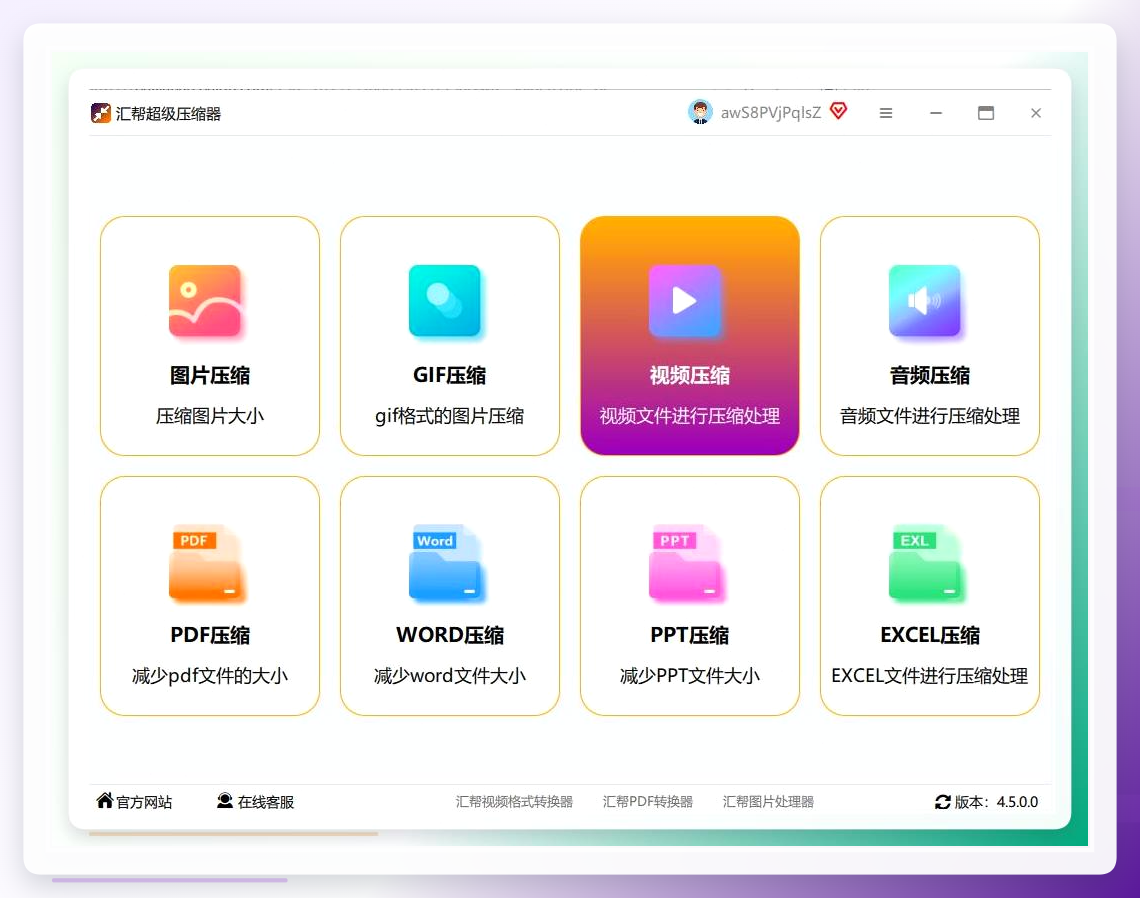The width and height of the screenshot is (1140, 898).
Task: Click description 视频文件进行压缩处理
Action: pos(689,416)
